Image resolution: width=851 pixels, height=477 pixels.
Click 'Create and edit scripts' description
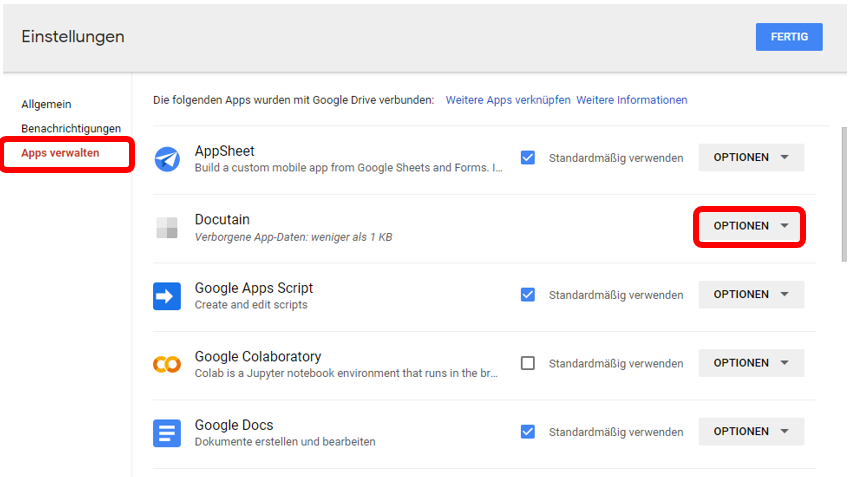coord(251,305)
